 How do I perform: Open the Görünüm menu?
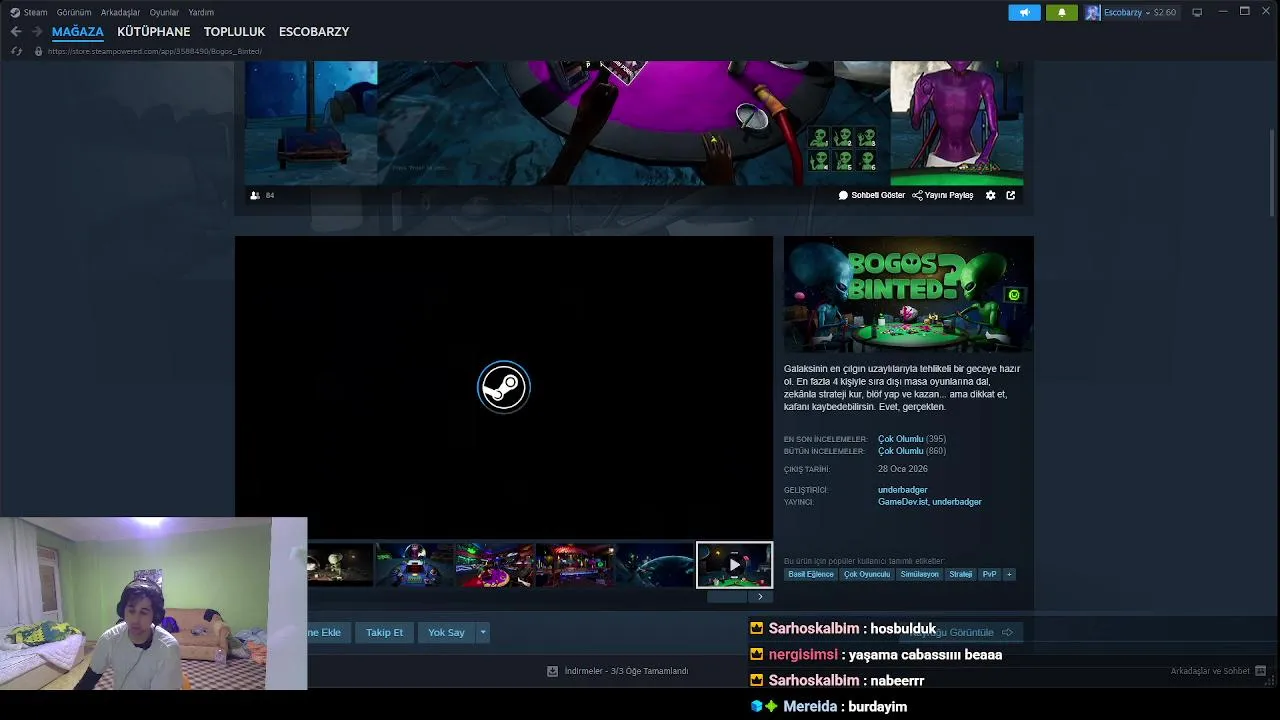pyautogui.click(x=74, y=12)
